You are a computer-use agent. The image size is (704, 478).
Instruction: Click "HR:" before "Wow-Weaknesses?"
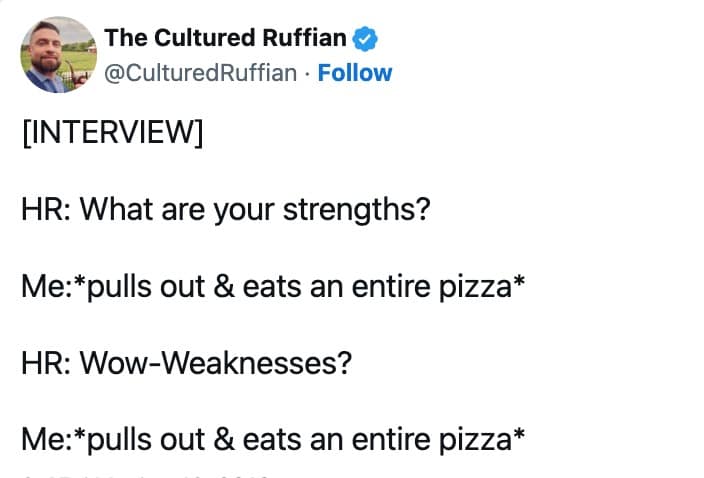coord(46,362)
